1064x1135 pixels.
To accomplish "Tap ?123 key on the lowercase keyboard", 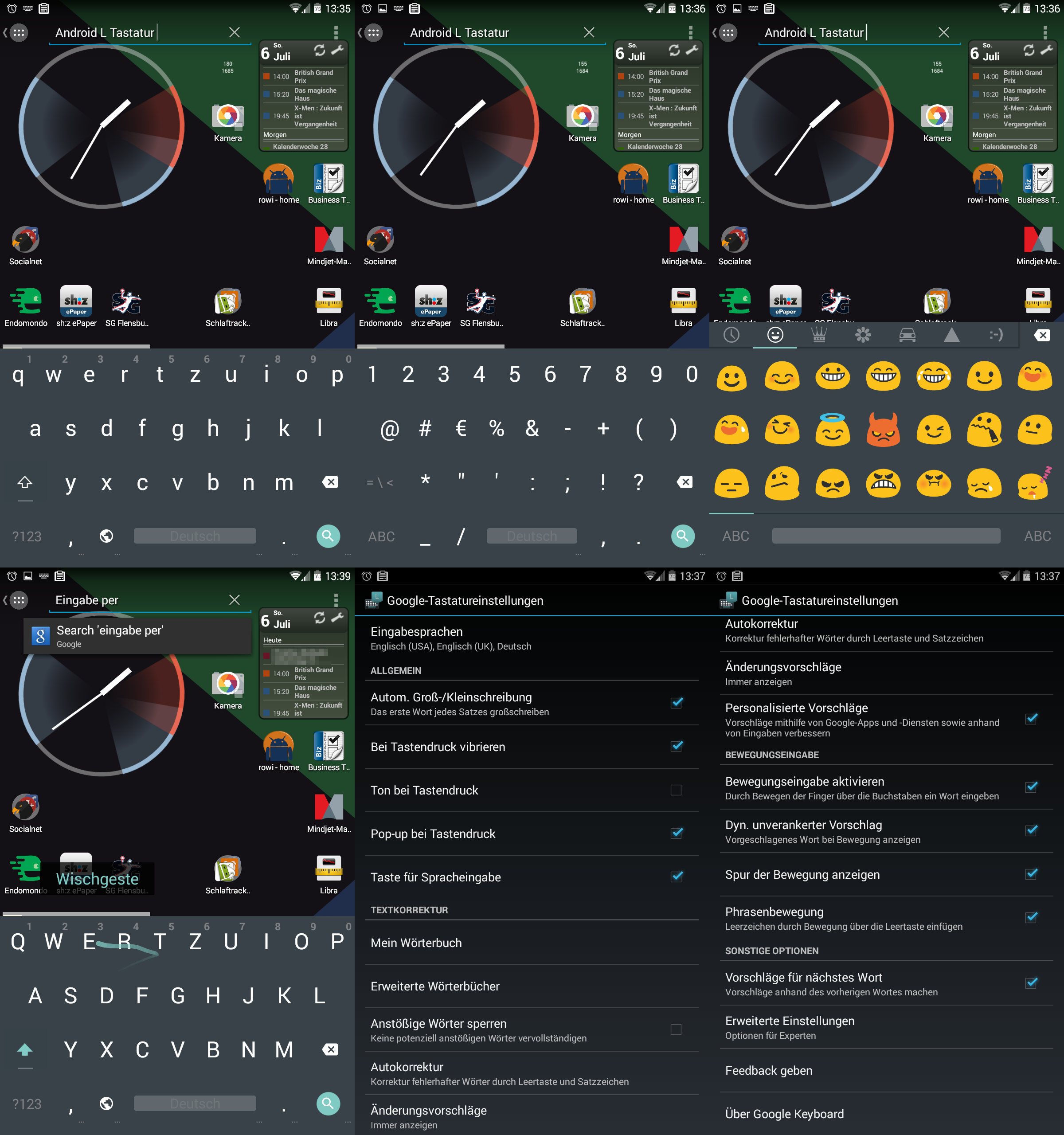I will (x=27, y=536).
